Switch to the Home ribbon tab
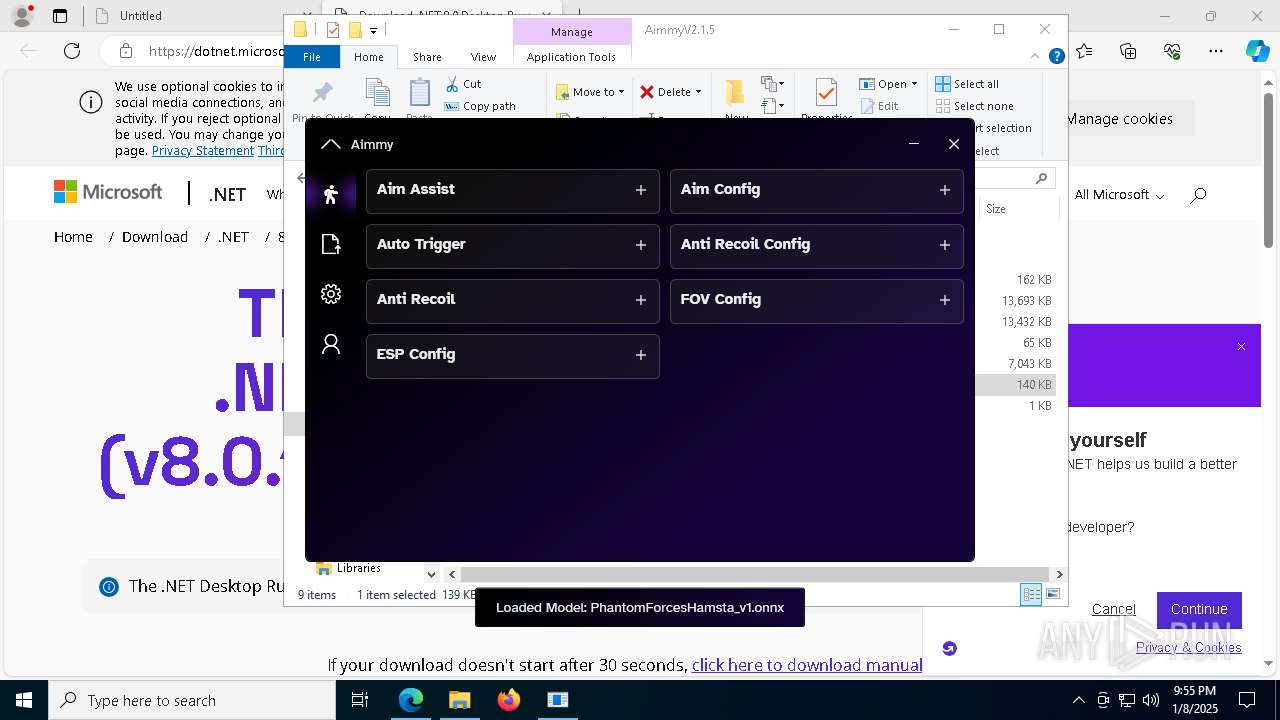This screenshot has height=720, width=1280. click(x=368, y=57)
